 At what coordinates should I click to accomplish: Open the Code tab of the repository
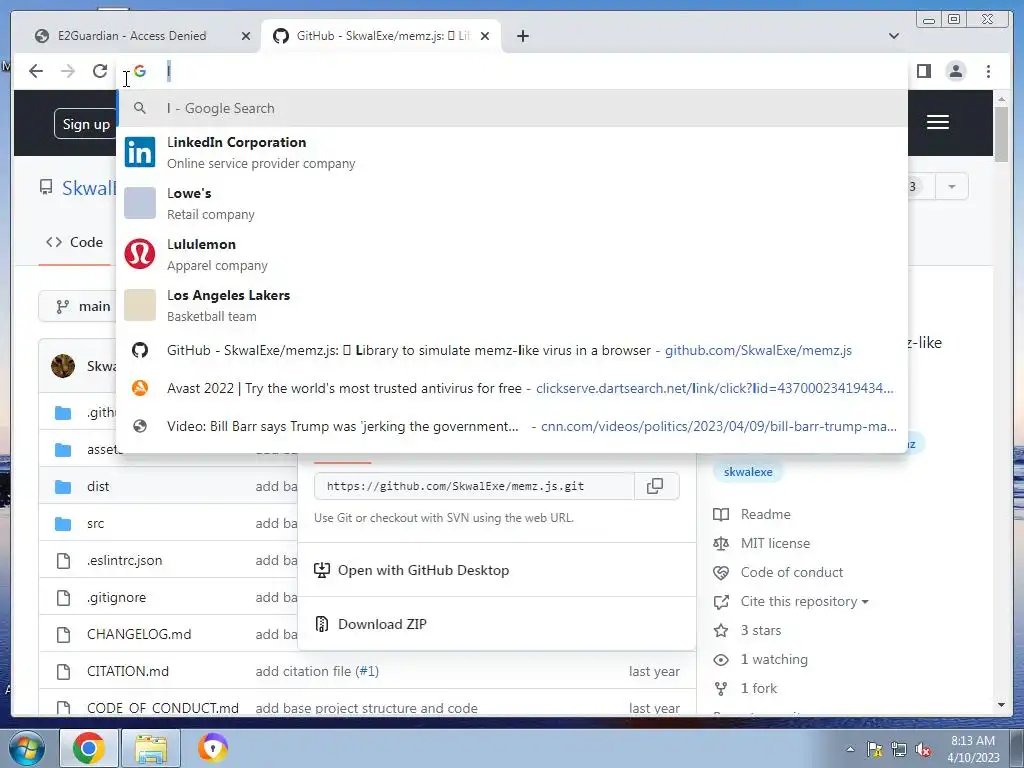(x=74, y=242)
